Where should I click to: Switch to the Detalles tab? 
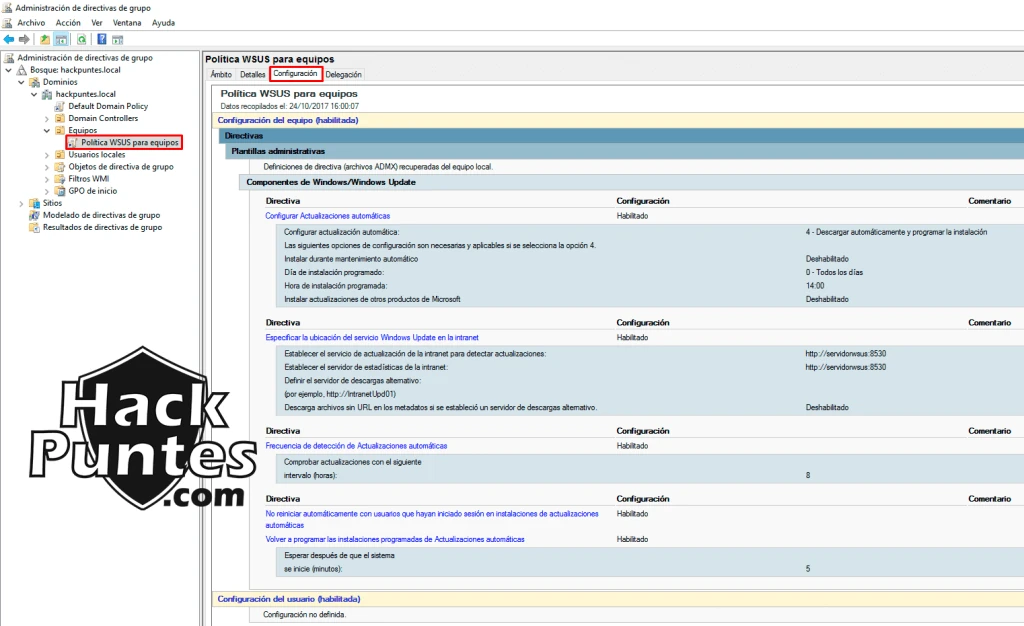(x=252, y=74)
